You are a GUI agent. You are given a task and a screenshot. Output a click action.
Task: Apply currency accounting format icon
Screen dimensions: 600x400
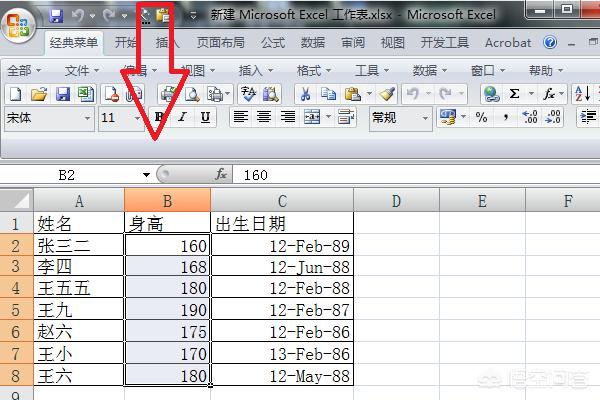coord(448,117)
